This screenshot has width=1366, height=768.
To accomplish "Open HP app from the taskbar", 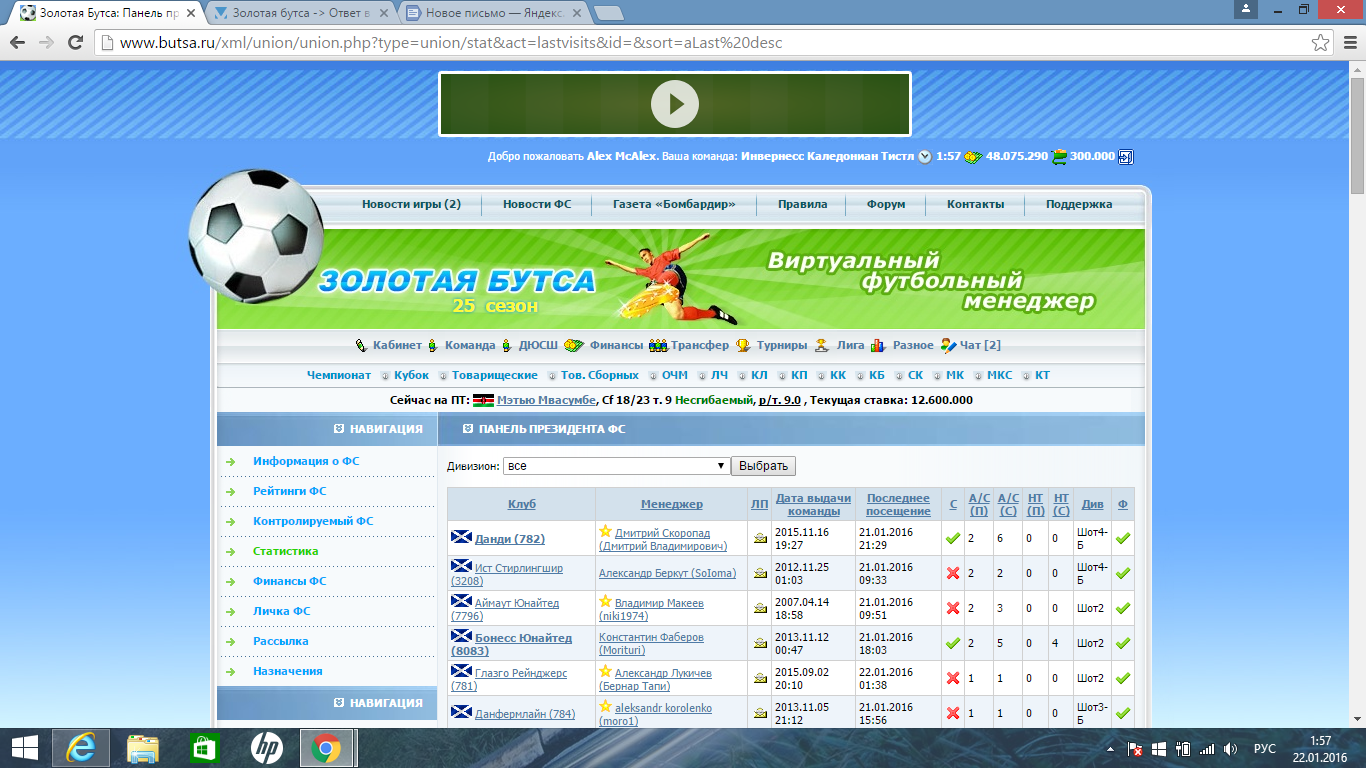I will pos(266,747).
